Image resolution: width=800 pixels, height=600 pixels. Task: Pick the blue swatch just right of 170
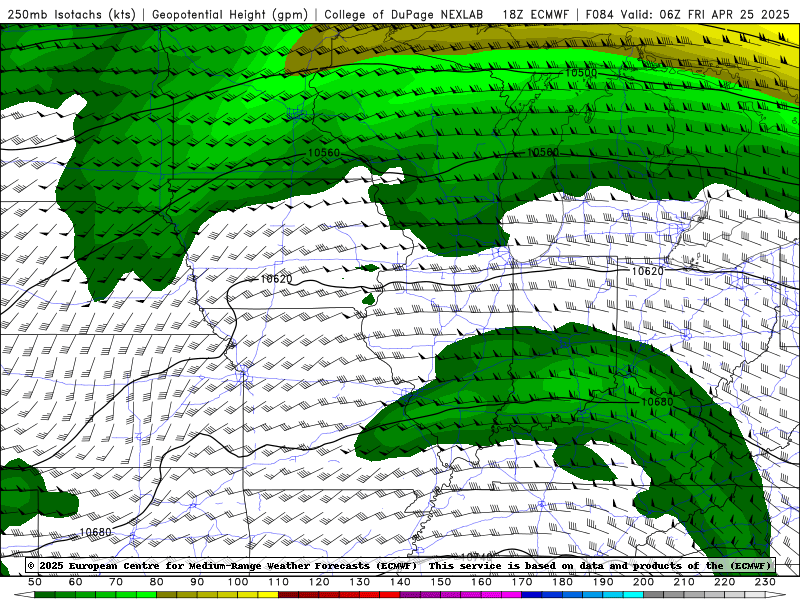coord(532,595)
